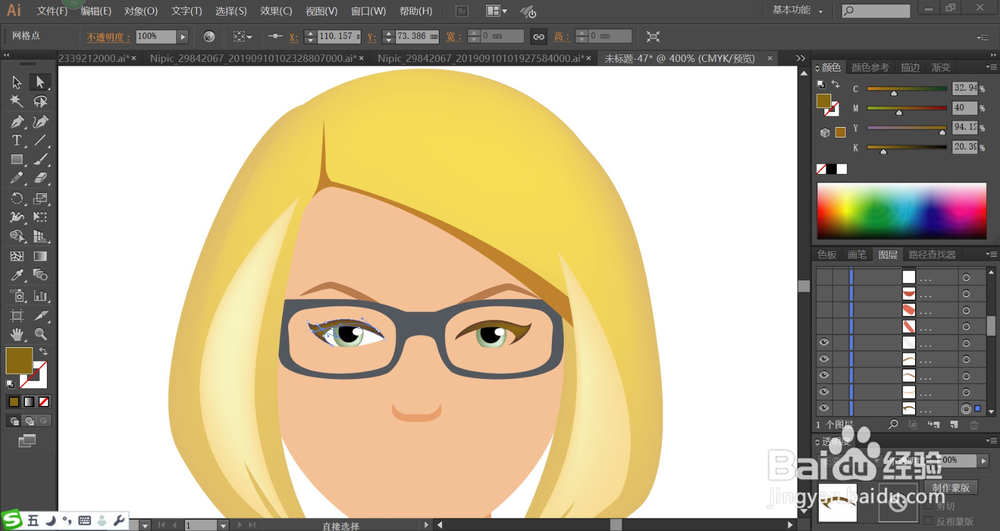Select the Magic Wand tool
This screenshot has width=1000, height=531.
(x=17, y=101)
